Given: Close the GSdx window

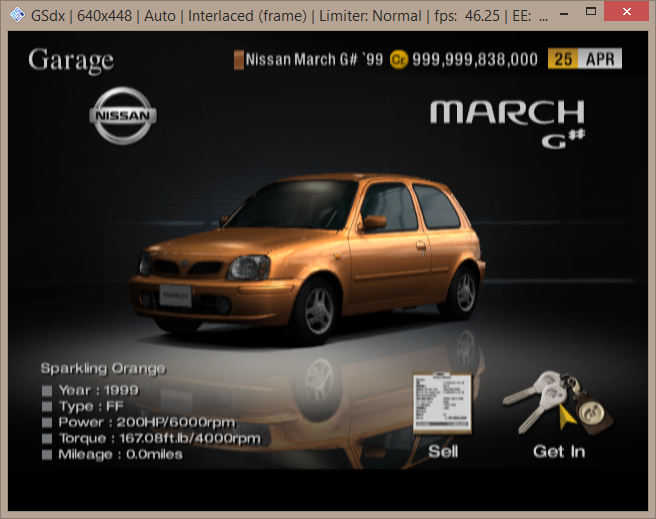Looking at the screenshot, I should pos(626,11).
